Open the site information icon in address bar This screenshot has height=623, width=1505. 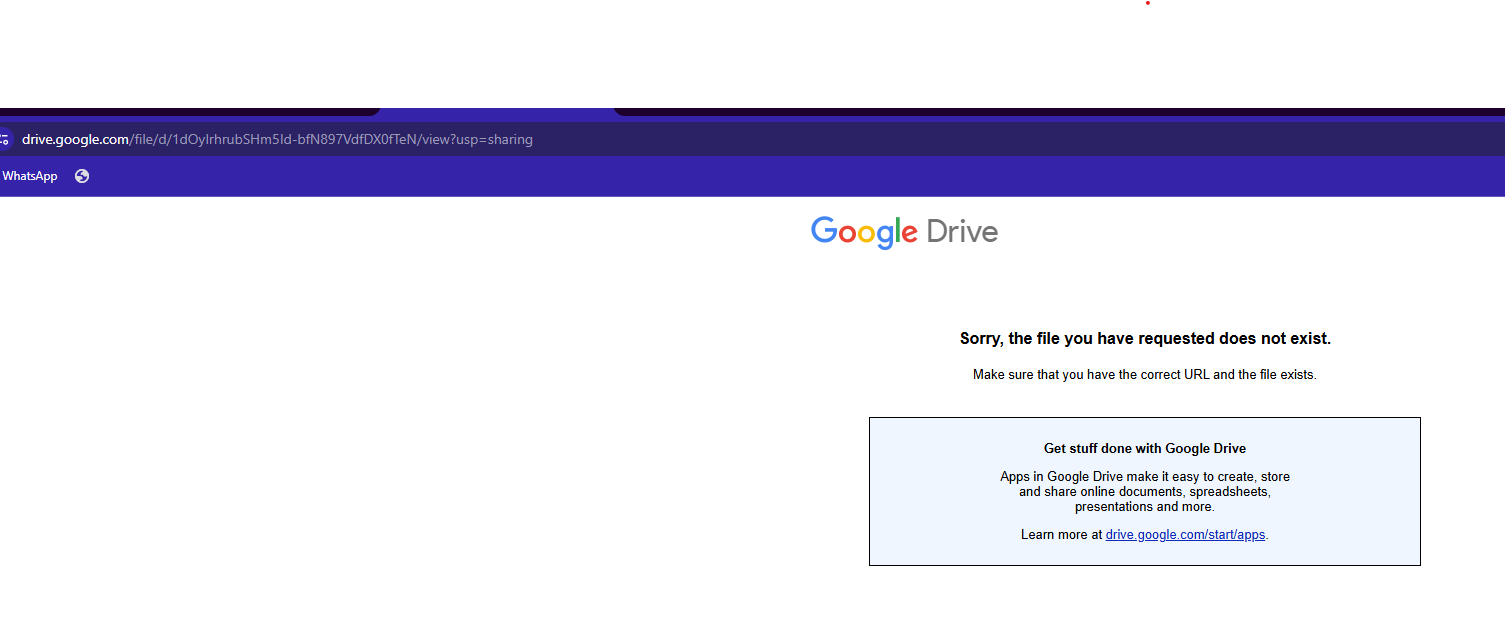[x=4, y=139]
